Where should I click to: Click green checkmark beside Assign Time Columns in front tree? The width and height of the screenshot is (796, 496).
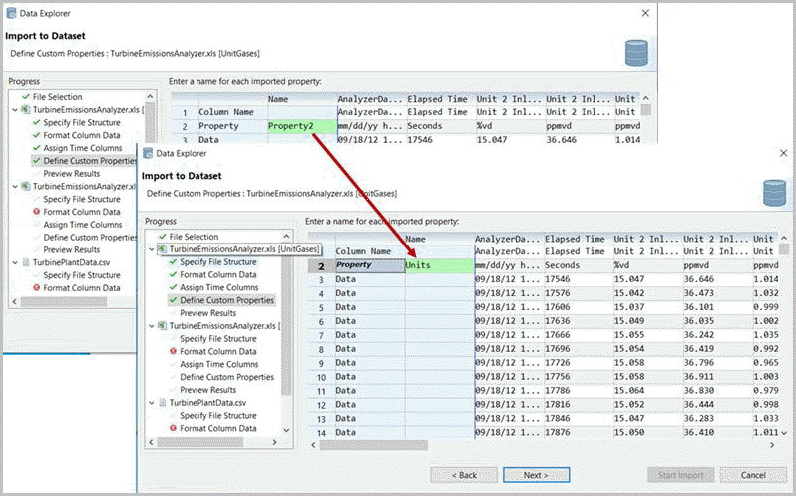(173, 287)
